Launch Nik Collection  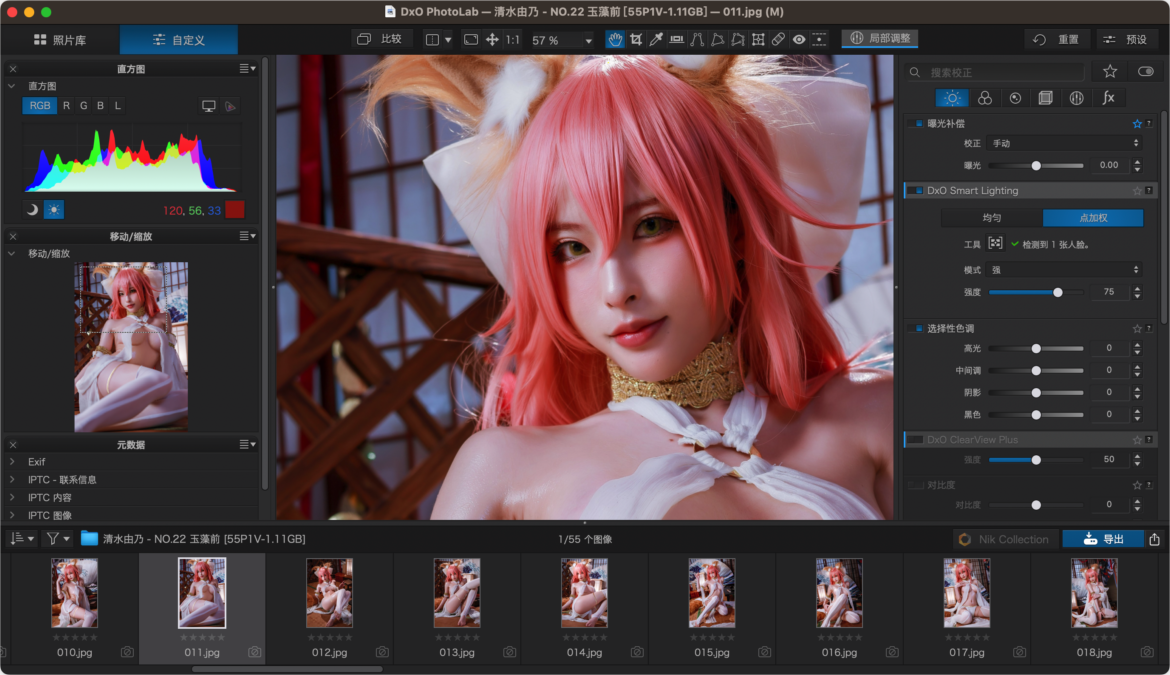pyautogui.click(x=1005, y=539)
